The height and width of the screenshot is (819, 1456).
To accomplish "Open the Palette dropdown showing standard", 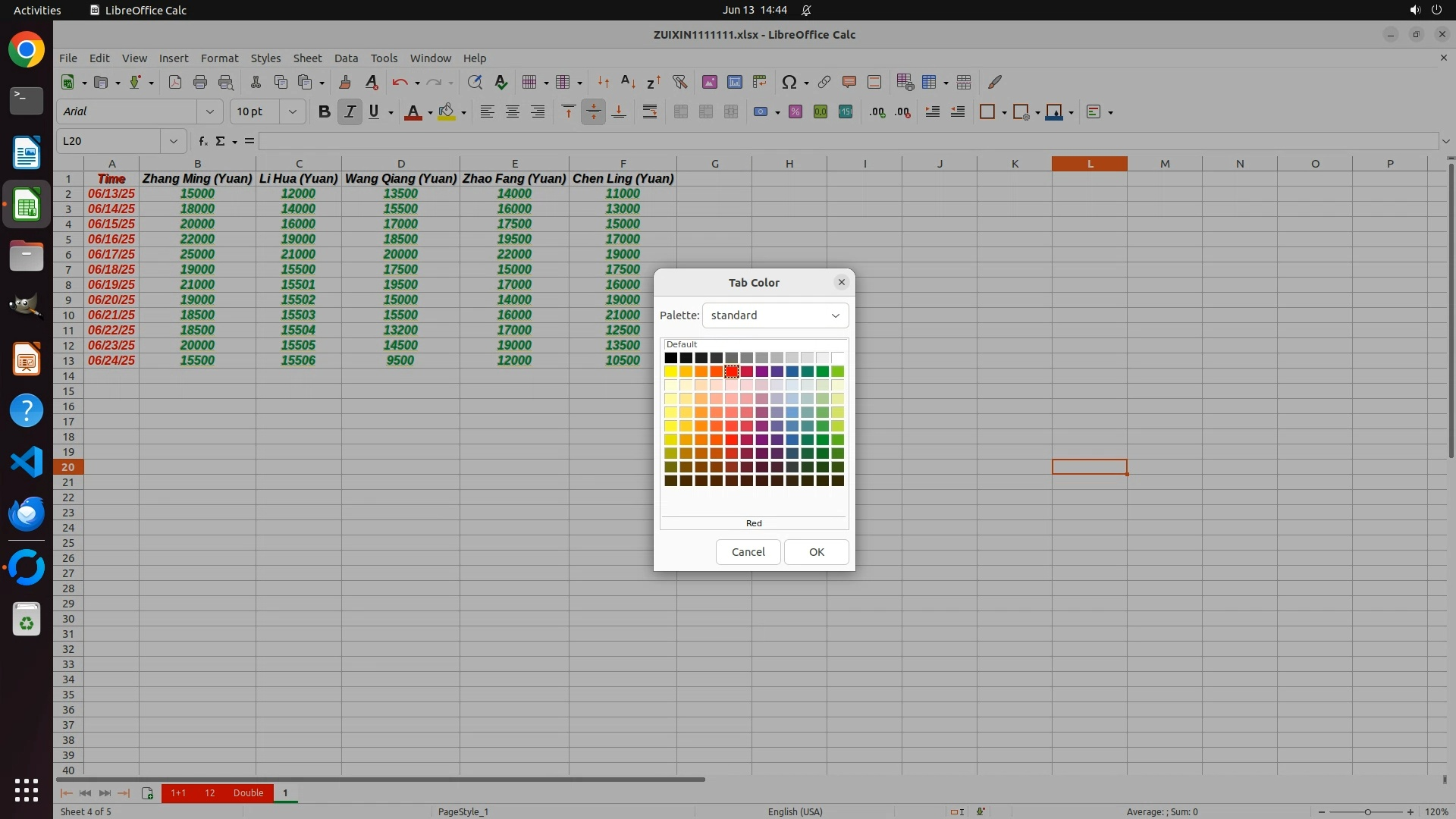I will 775,315.
